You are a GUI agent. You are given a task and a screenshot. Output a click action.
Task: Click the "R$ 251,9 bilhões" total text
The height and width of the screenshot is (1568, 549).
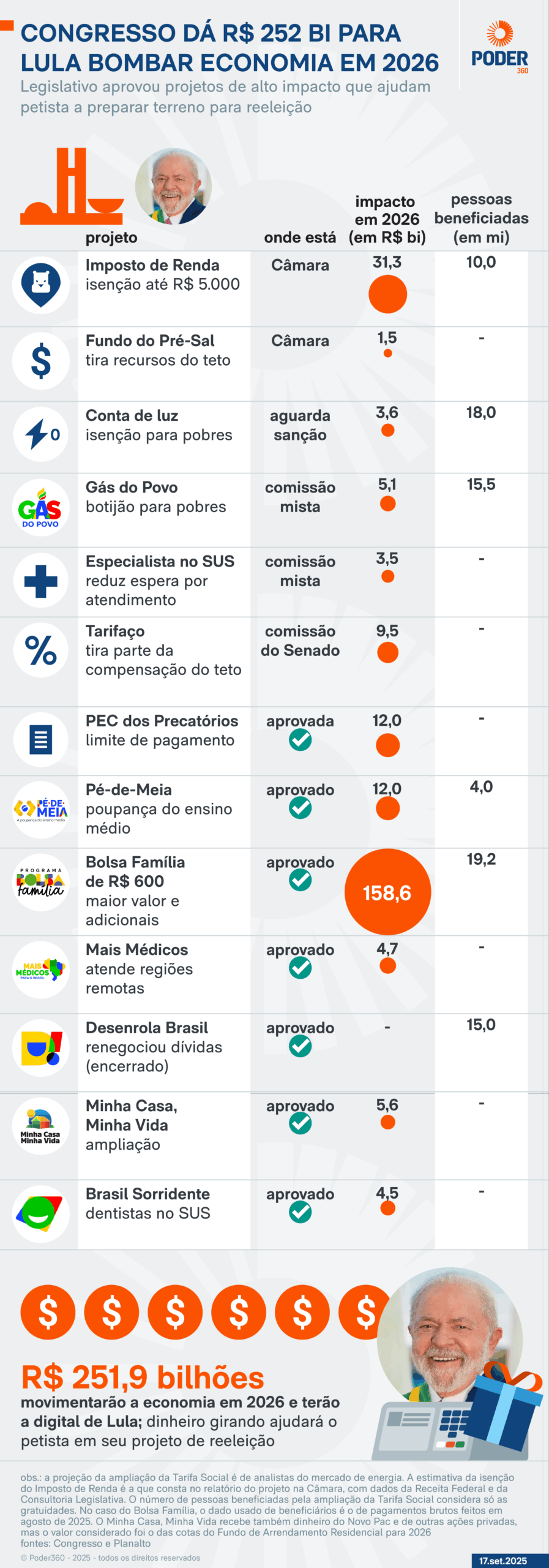coord(143,1378)
